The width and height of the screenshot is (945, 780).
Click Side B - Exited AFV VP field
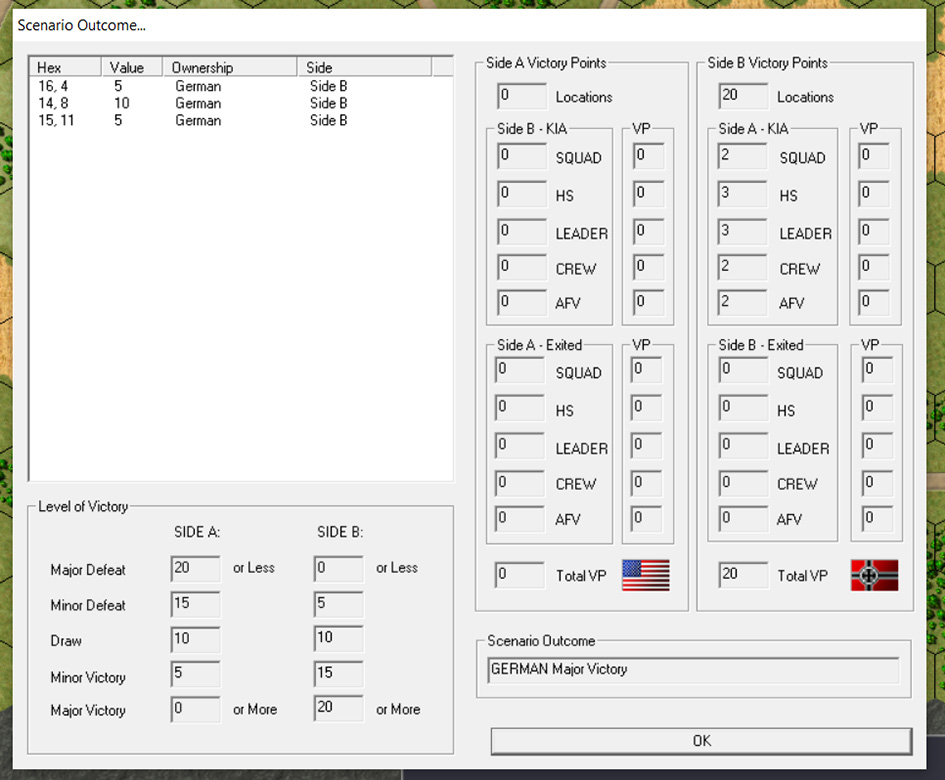pyautogui.click(x=877, y=518)
